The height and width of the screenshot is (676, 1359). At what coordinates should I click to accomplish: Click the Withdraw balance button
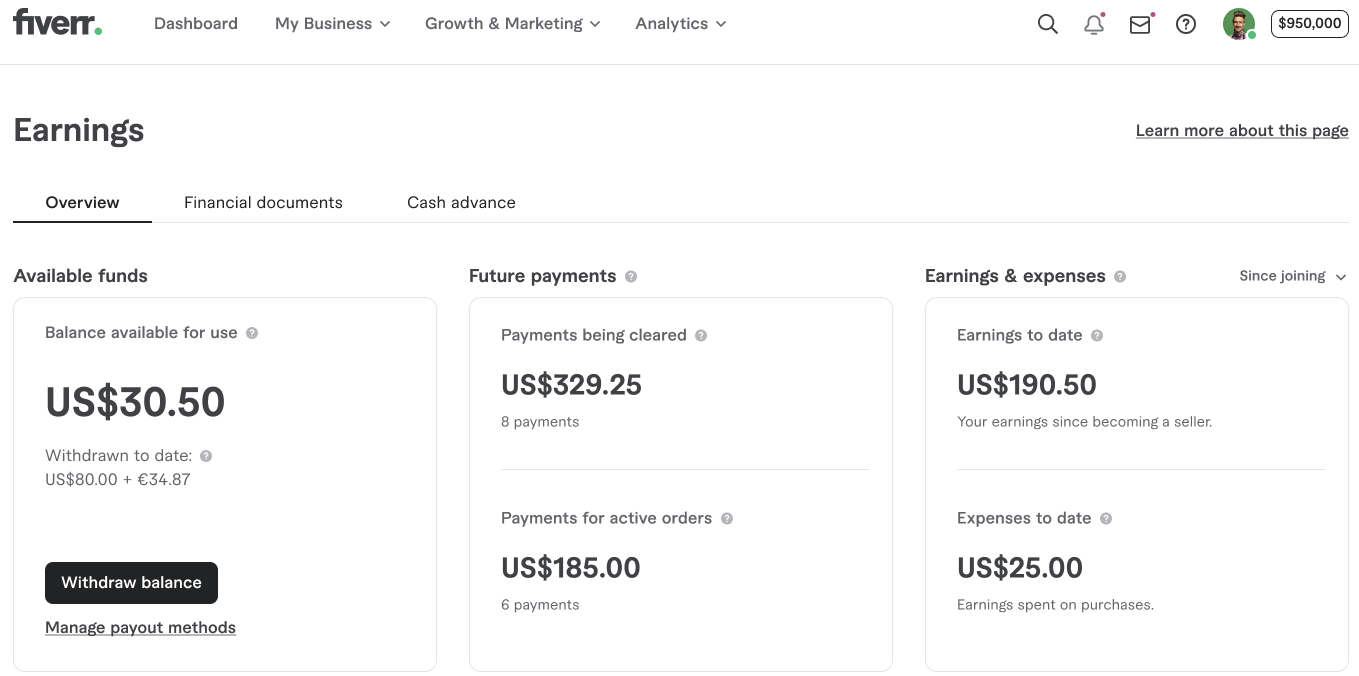[131, 583]
